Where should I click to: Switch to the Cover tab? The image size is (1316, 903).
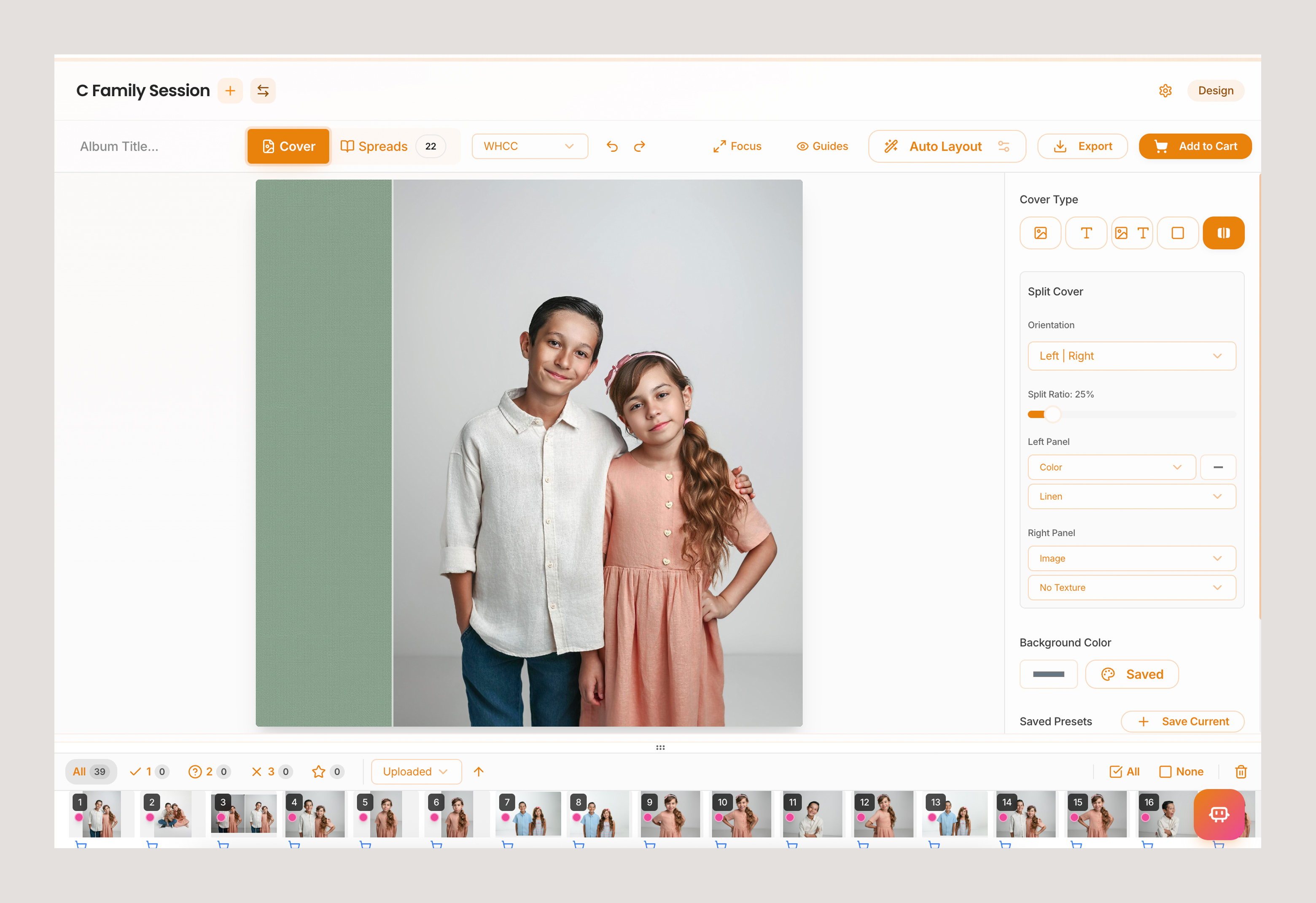(x=288, y=146)
